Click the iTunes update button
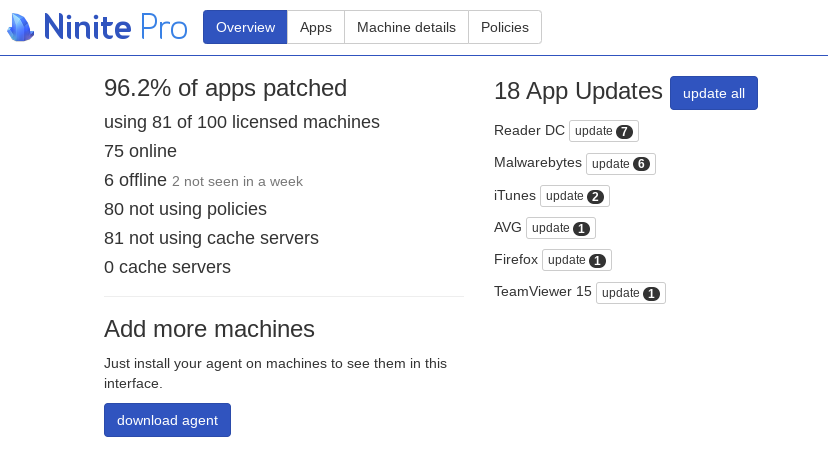828x459 pixels. [575, 196]
